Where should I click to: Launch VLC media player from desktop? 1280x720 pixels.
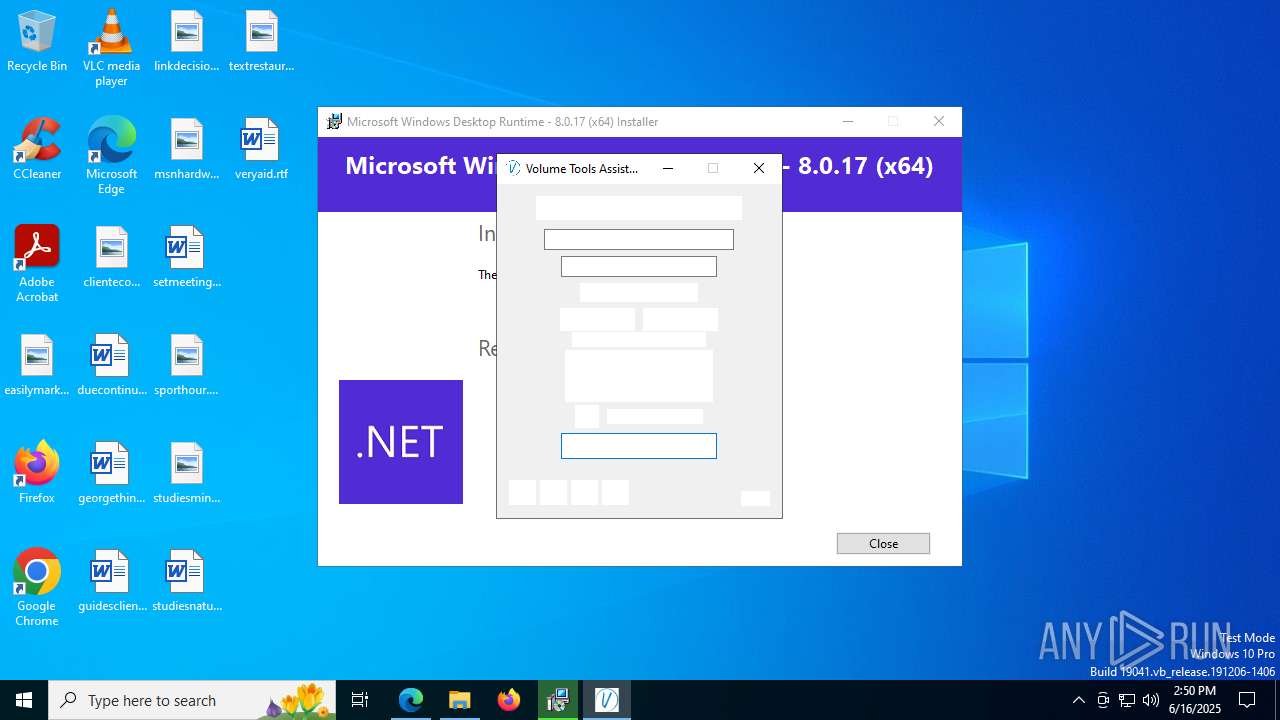click(111, 47)
